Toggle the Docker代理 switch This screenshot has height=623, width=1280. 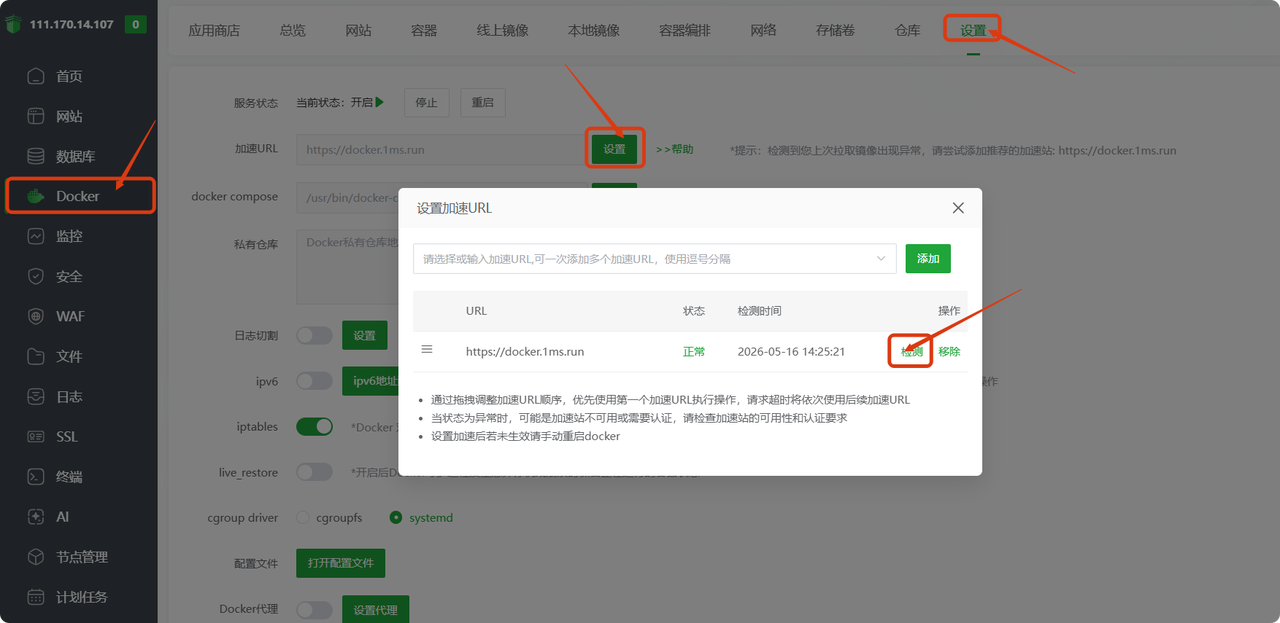click(314, 609)
